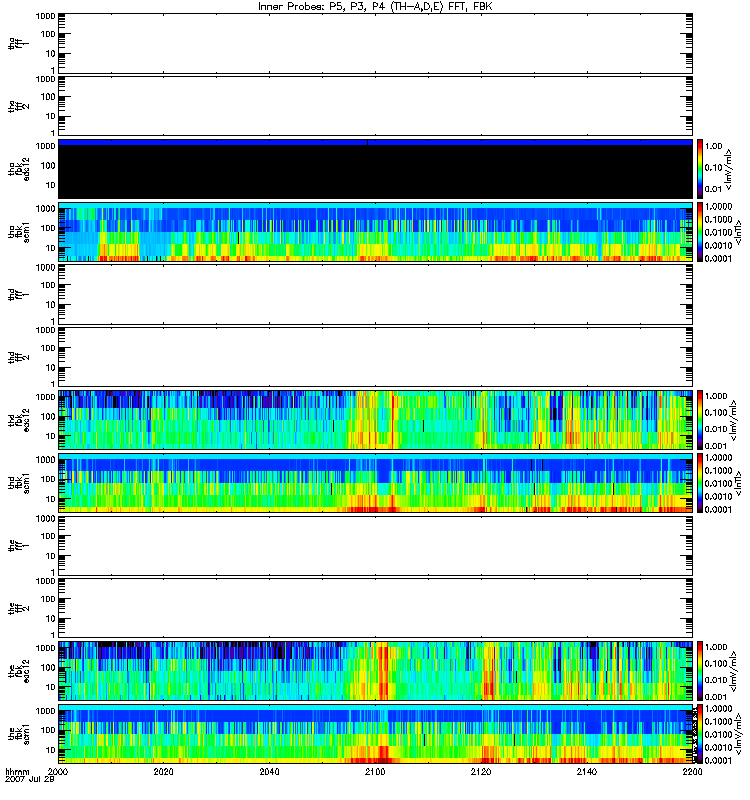Select the tha fbk edc12 color bar
750x800 pixels.
click(700, 169)
